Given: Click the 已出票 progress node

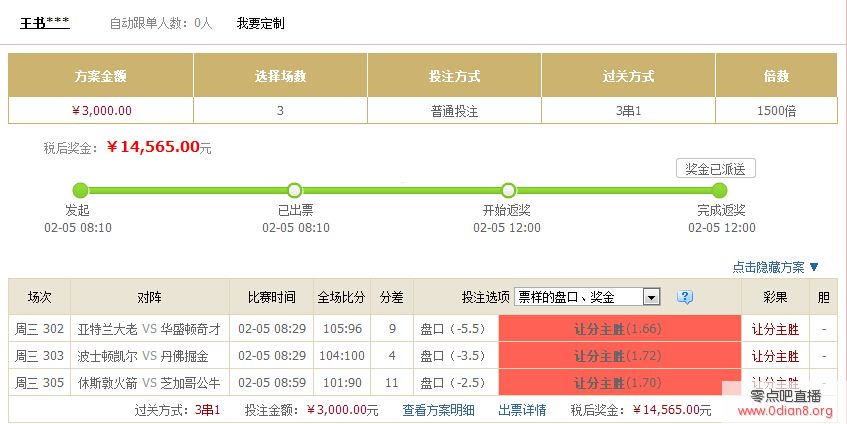Looking at the screenshot, I should (x=294, y=190).
